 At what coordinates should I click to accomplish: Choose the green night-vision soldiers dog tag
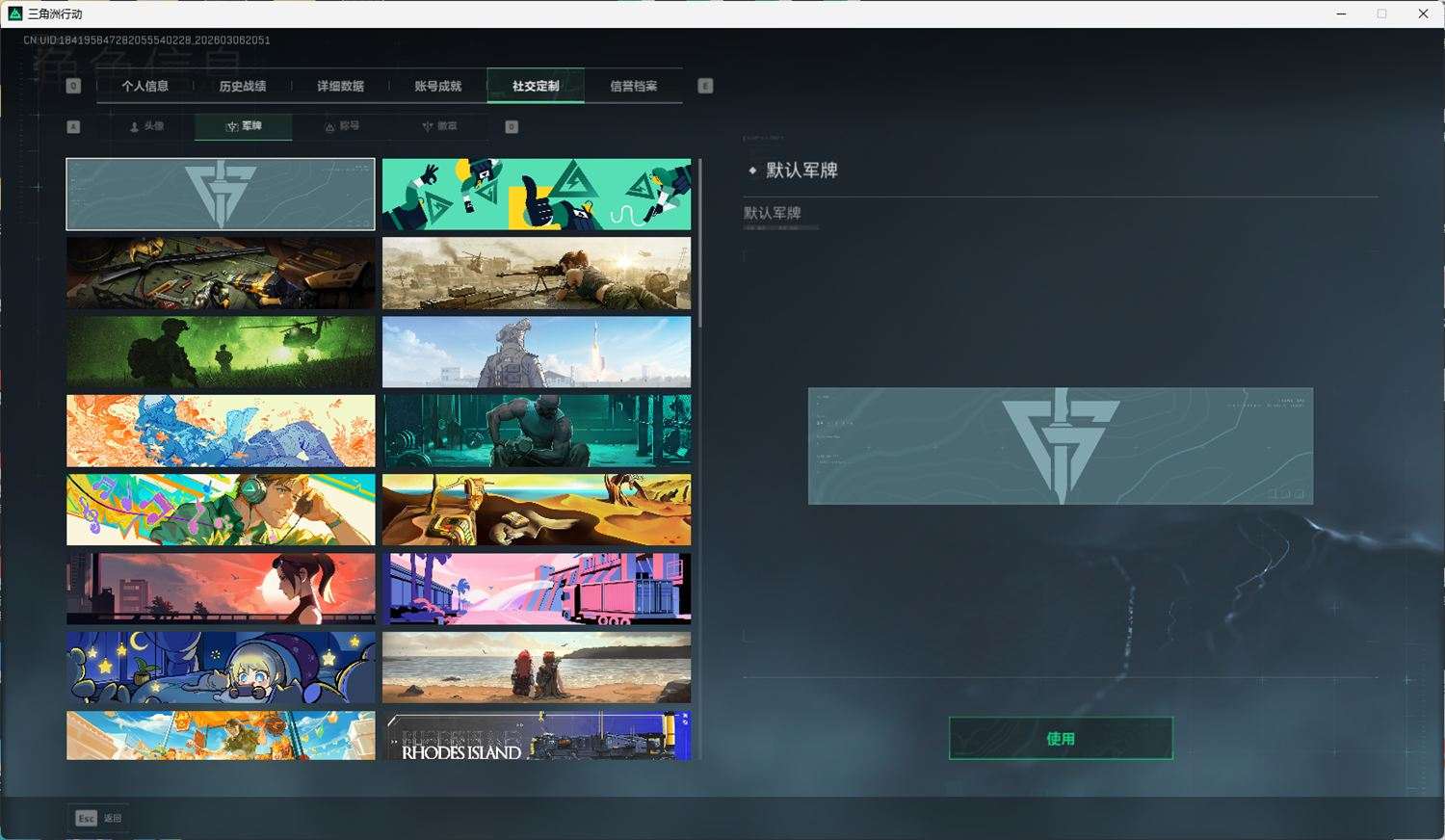coord(221,353)
